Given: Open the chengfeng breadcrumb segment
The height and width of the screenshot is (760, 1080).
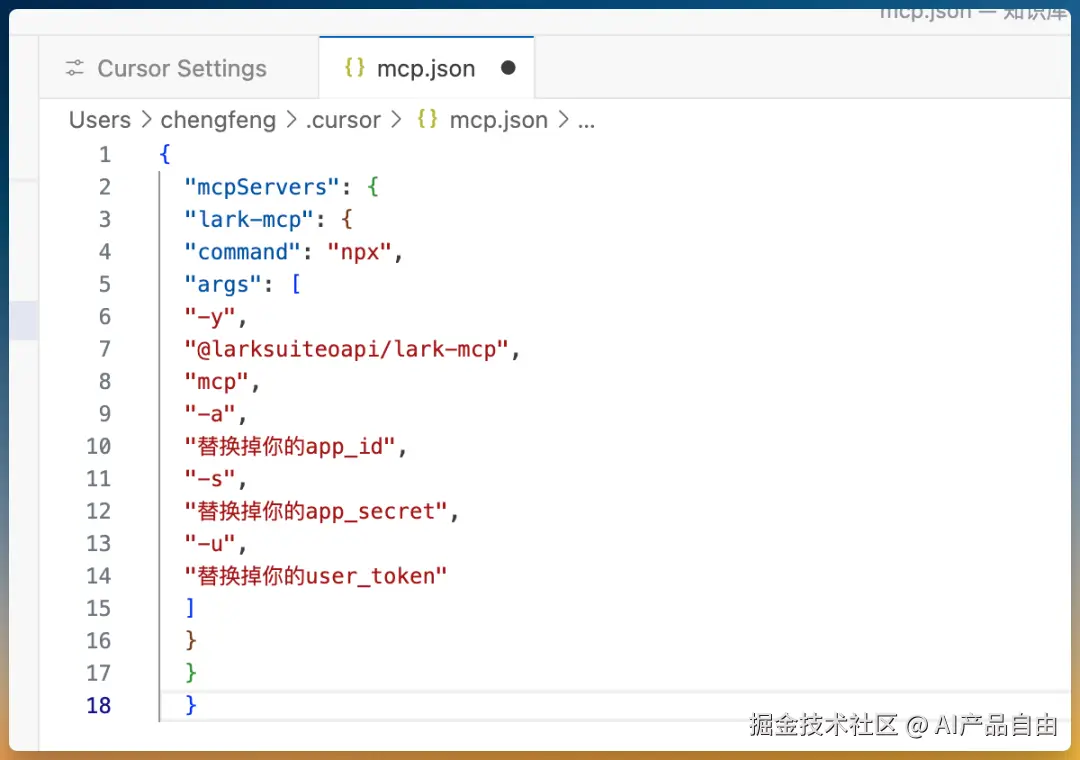Looking at the screenshot, I should pyautogui.click(x=218, y=120).
